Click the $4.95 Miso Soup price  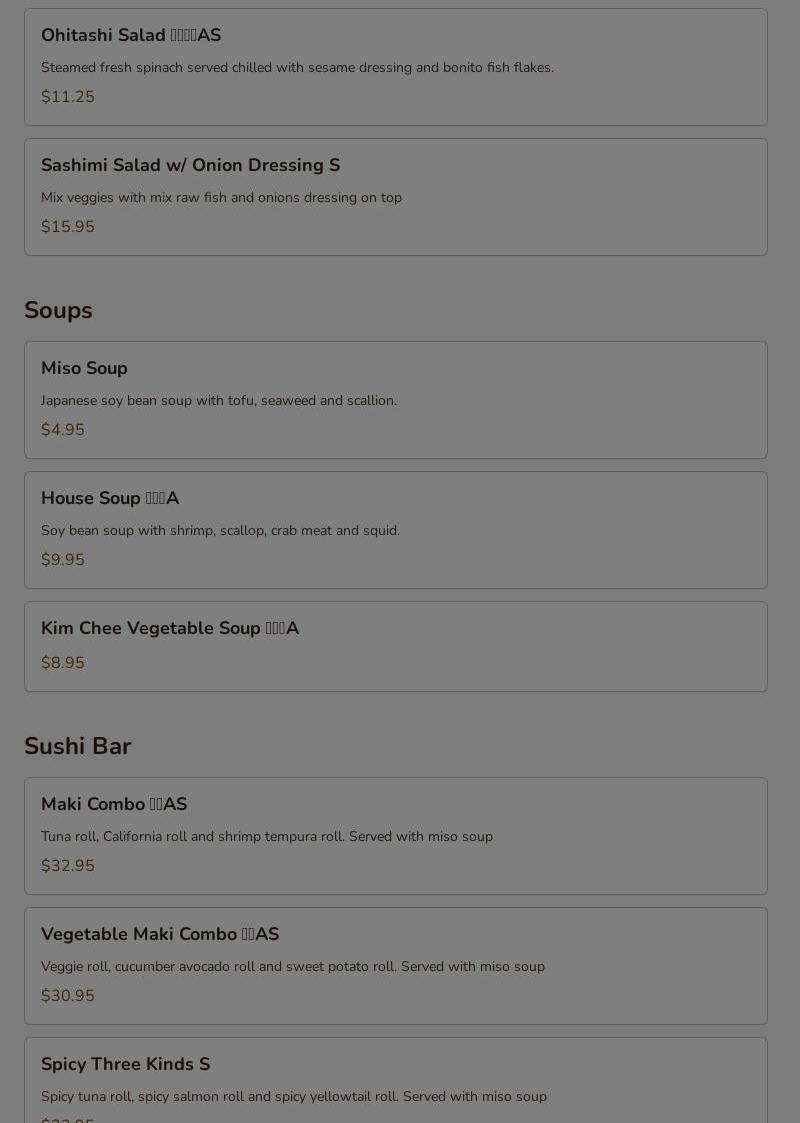[x=63, y=430]
